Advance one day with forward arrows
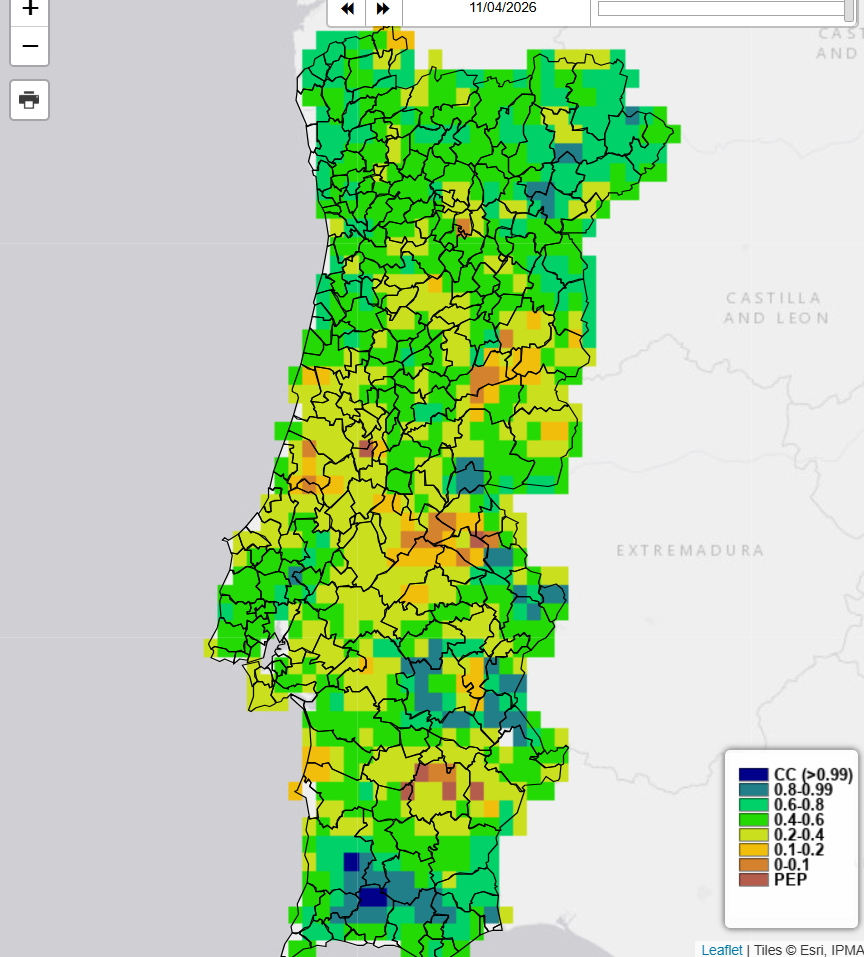Viewport: 864px width, 957px height. (x=383, y=9)
